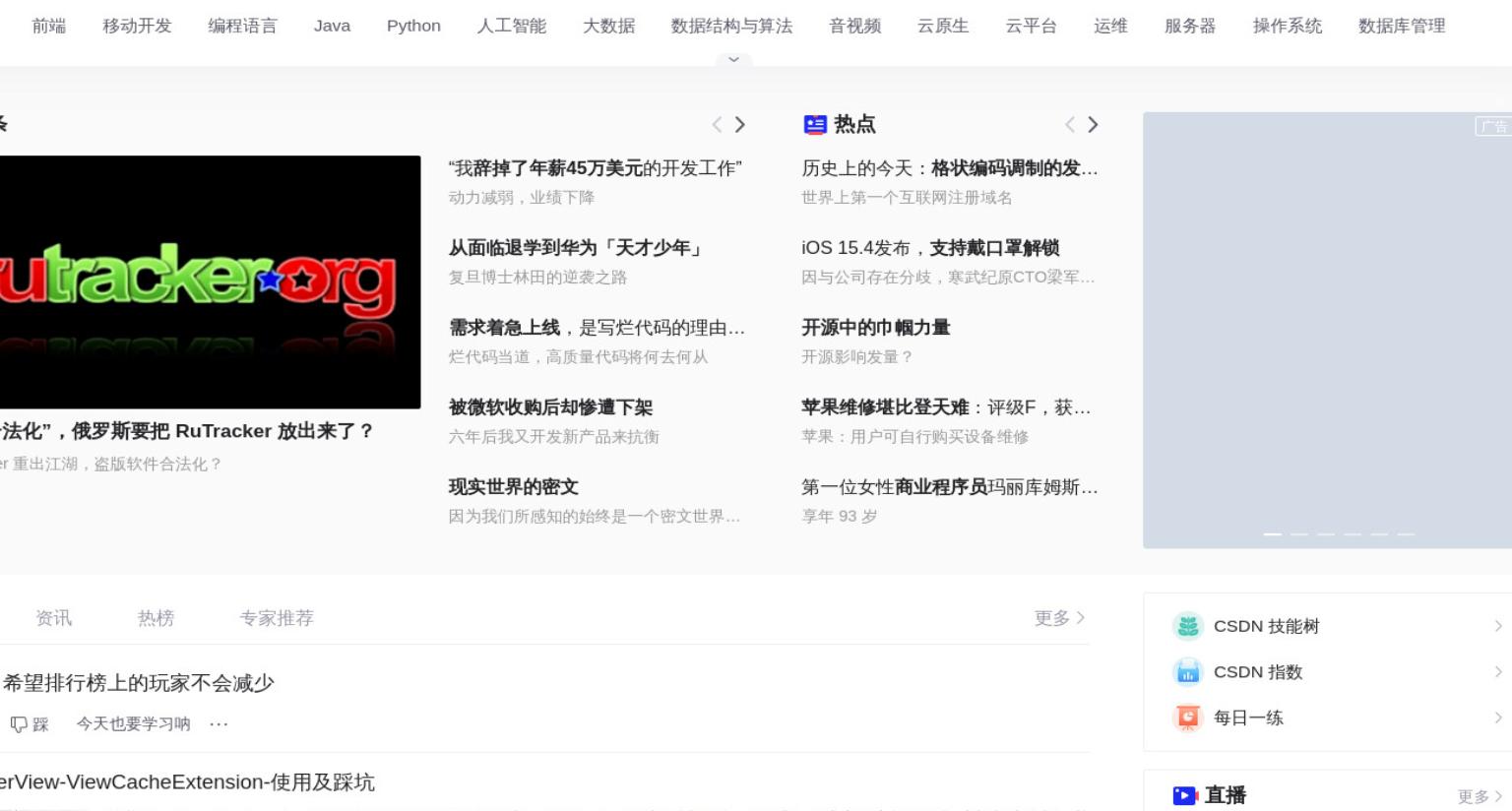This screenshot has width=1512, height=811.
Task: Go to next headline page arrow
Action: tap(740, 125)
